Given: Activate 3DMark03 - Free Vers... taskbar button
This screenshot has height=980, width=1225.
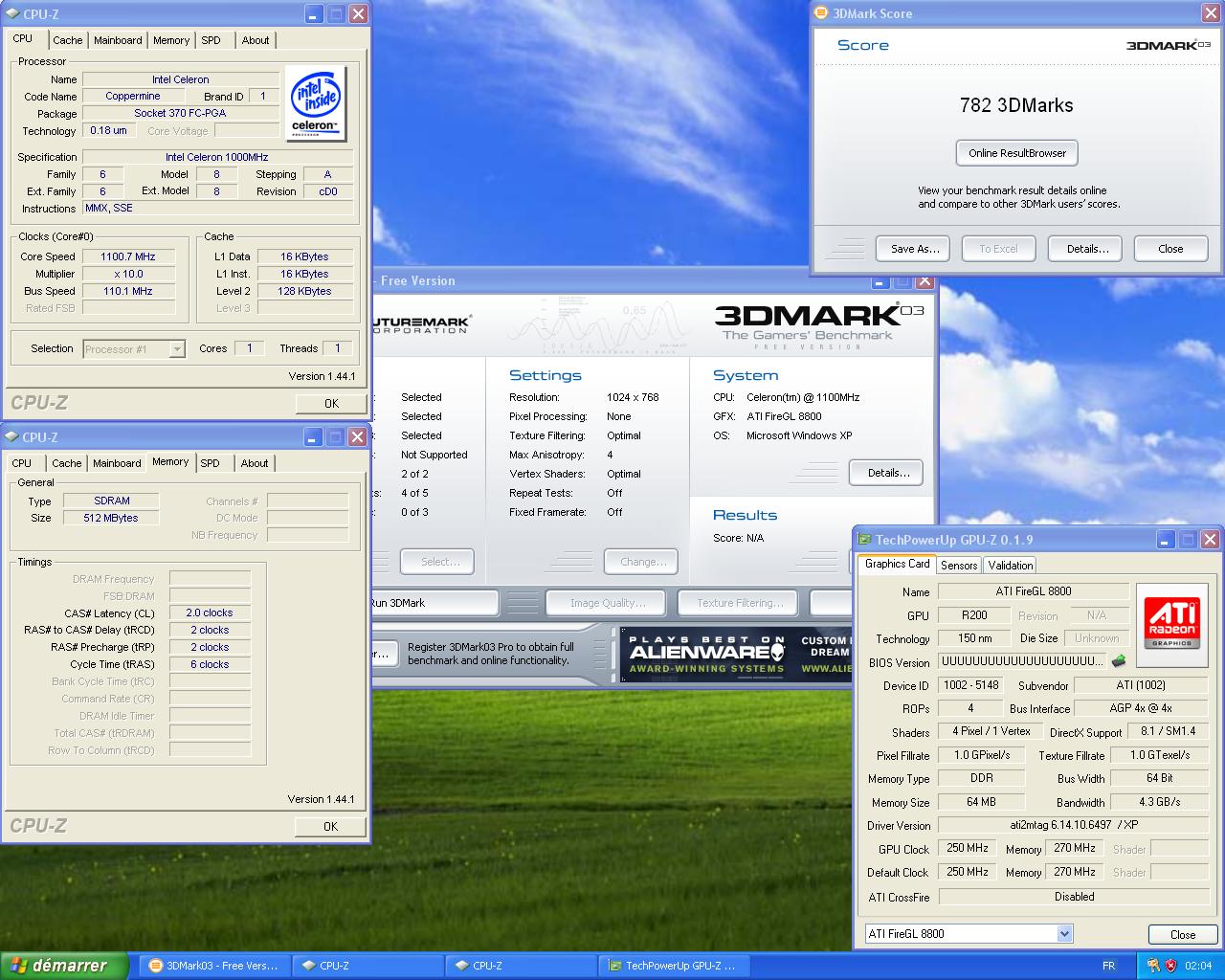Looking at the screenshot, I should point(215,966).
